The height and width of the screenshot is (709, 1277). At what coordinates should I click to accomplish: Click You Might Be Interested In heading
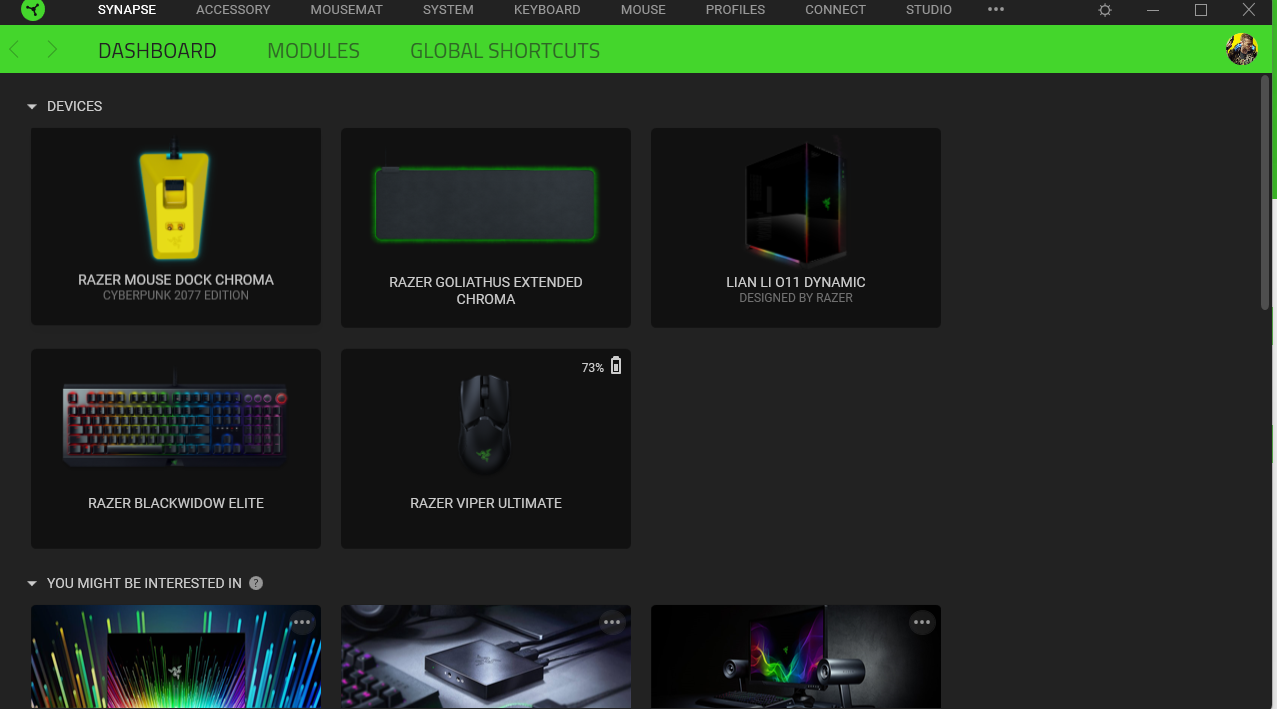(x=144, y=583)
